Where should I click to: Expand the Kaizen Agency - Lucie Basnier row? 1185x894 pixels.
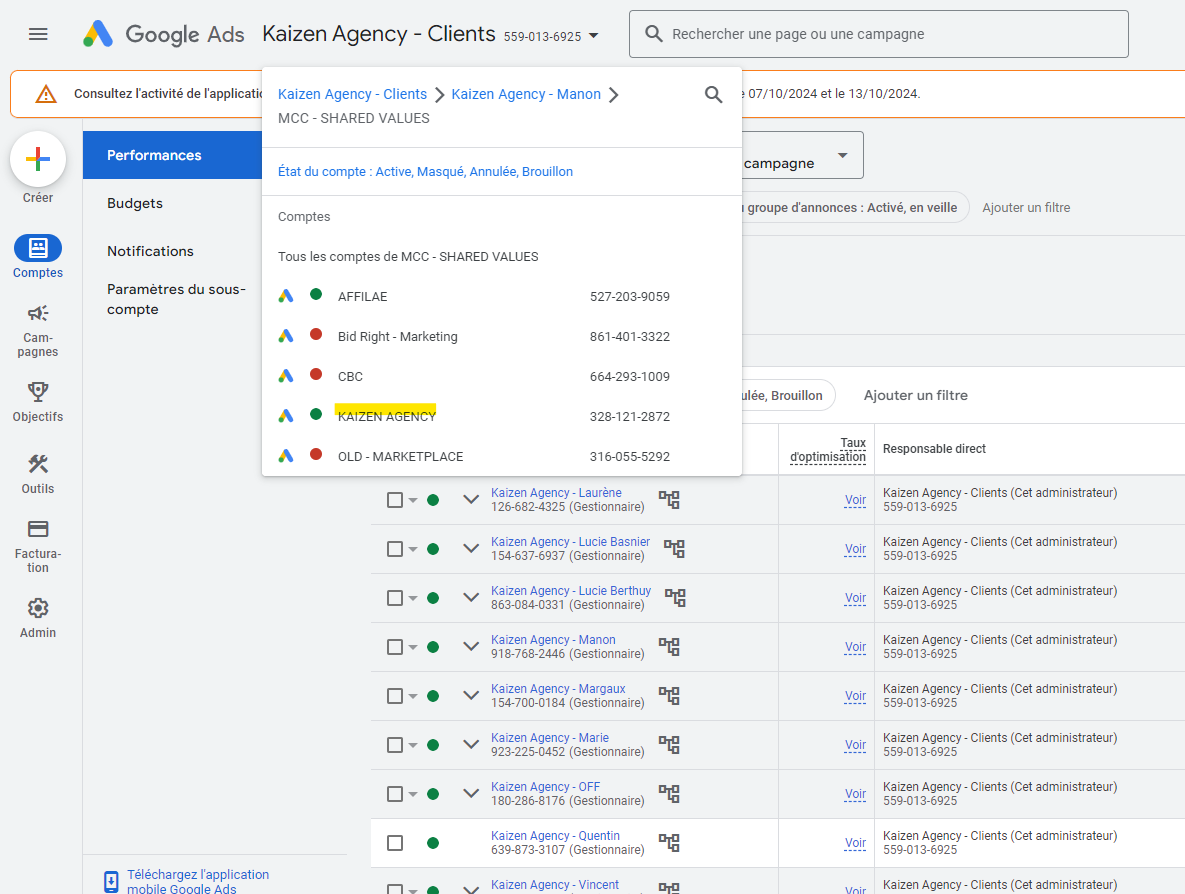(x=471, y=549)
